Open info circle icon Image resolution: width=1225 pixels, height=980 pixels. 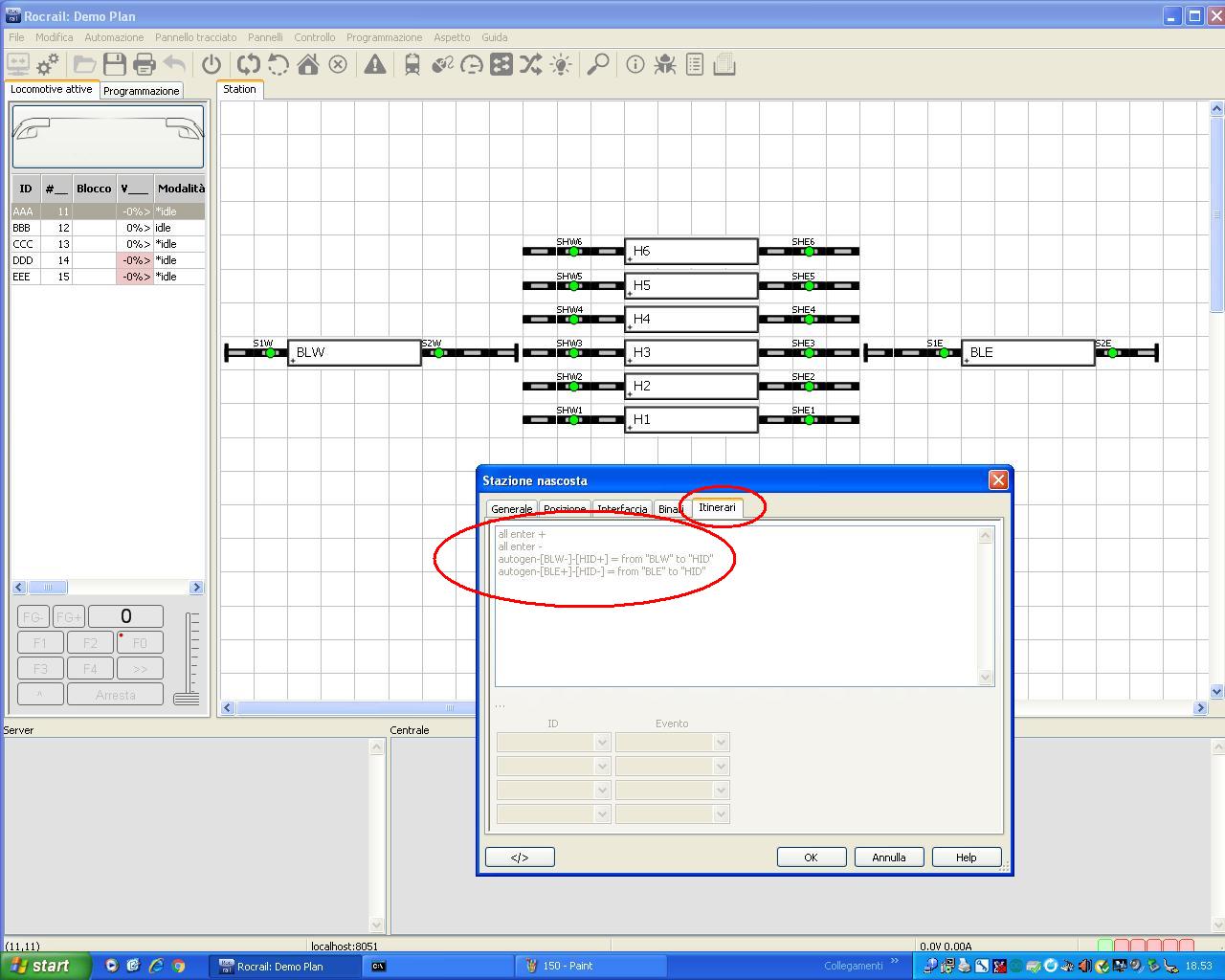pos(635,64)
